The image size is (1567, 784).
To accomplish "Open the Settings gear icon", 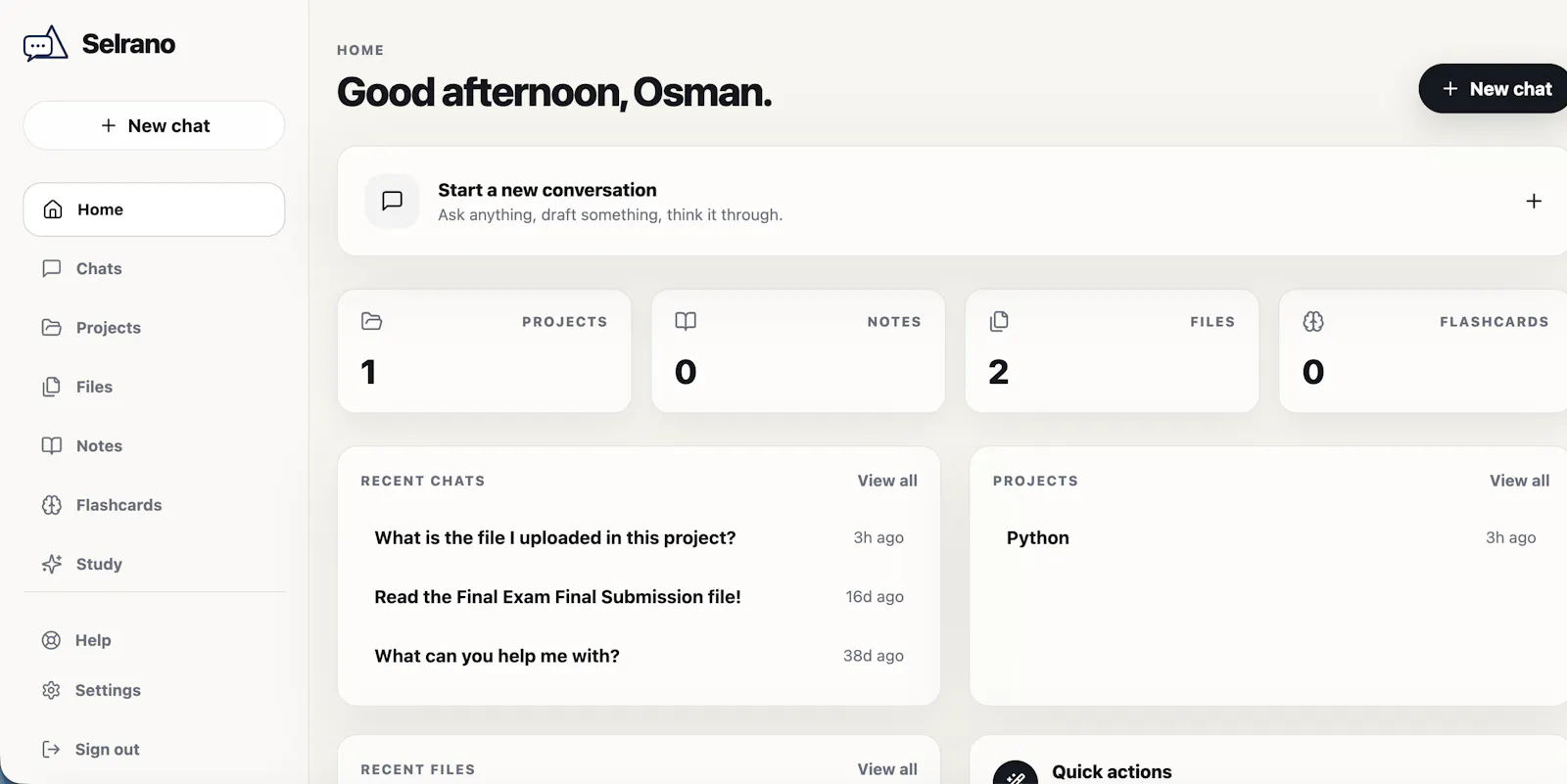I will [51, 690].
